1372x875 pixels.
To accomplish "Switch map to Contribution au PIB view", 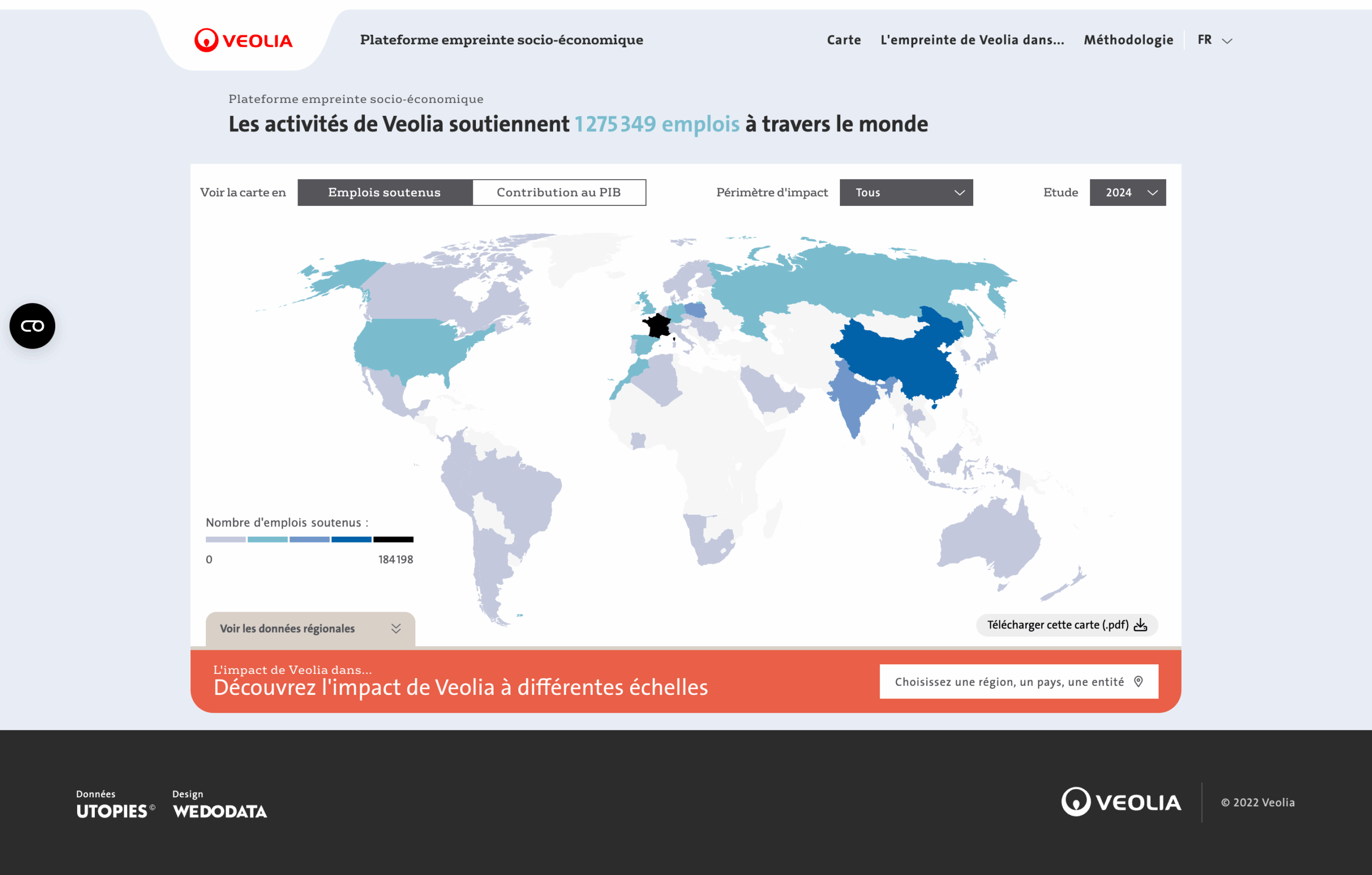I will [x=558, y=192].
